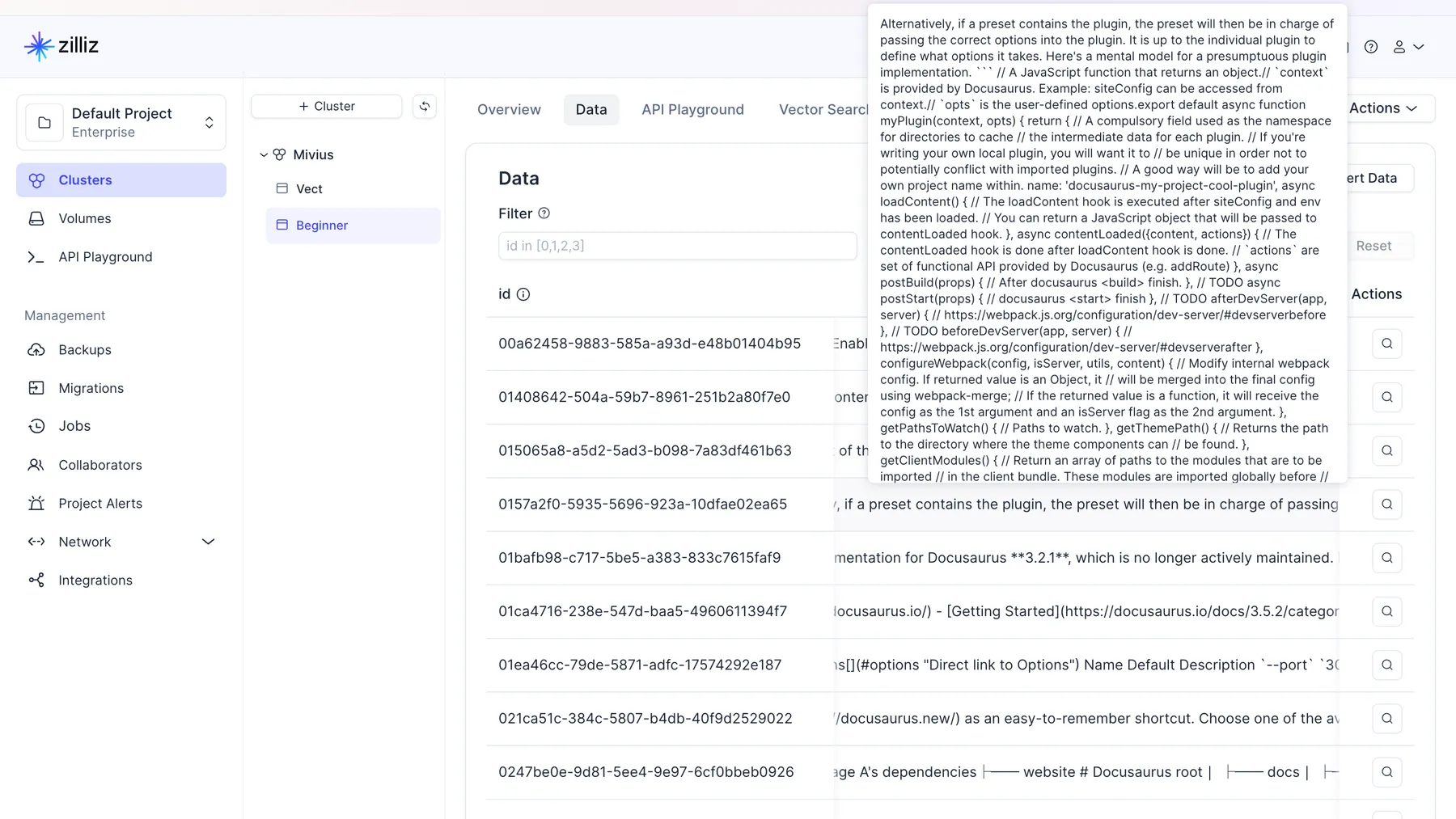Switch to the Overview tab

(x=509, y=109)
